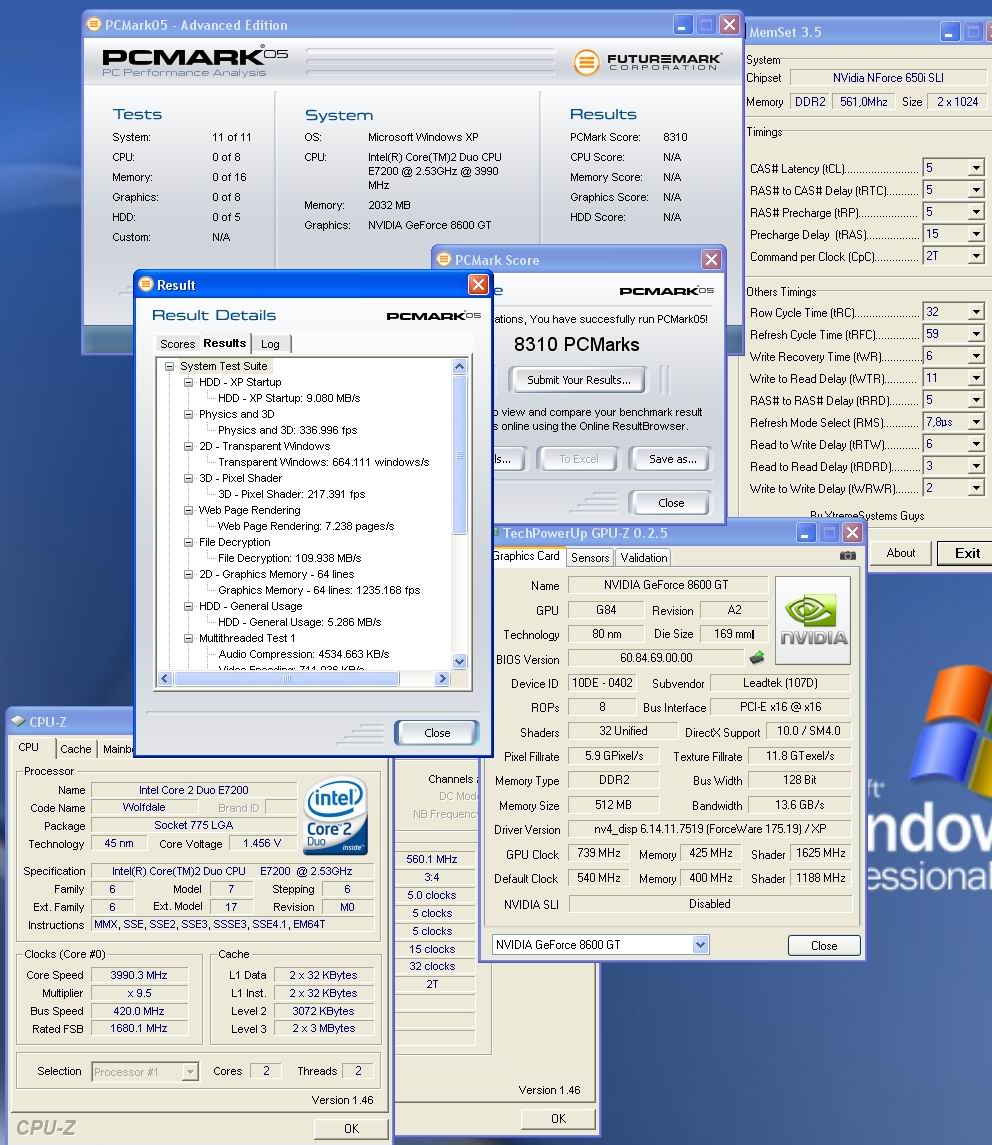Minimize the MemSet 3.5 window

coord(949,32)
